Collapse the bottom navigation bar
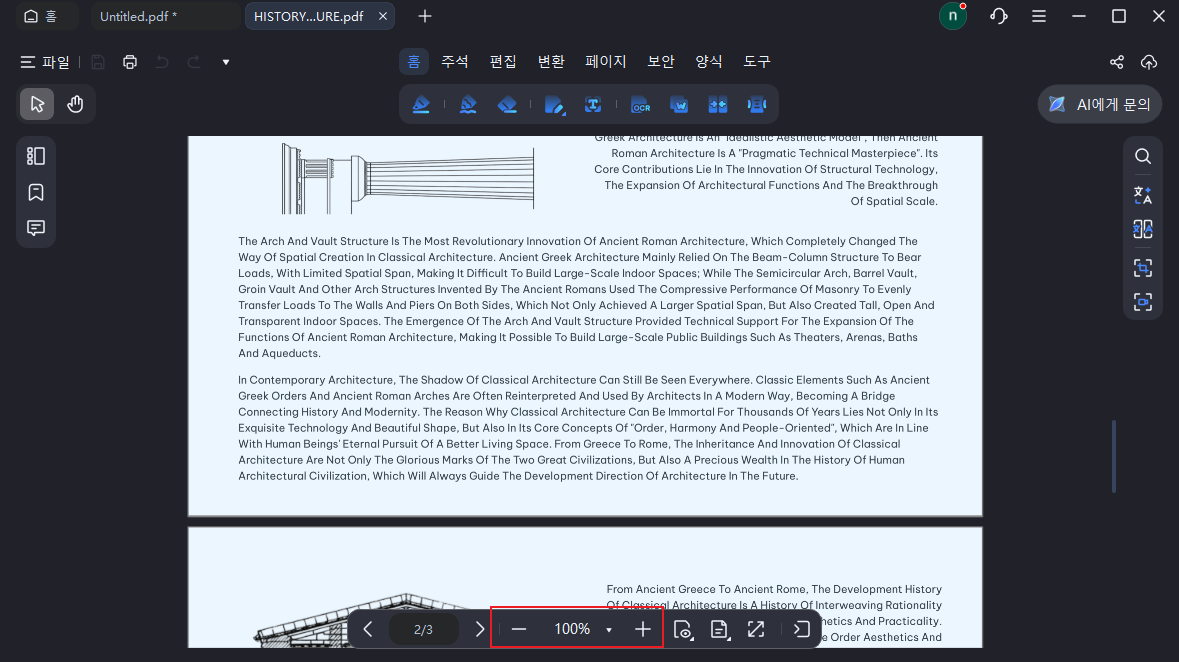Image resolution: width=1179 pixels, height=662 pixels. (802, 630)
